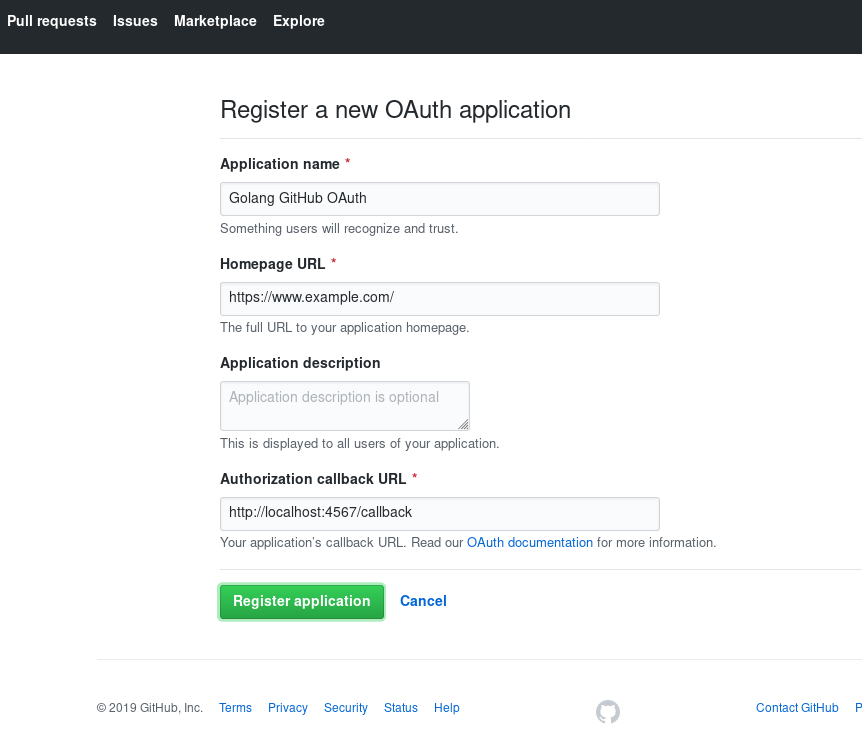Open the Help footer link
The height and width of the screenshot is (738, 862).
pos(446,708)
